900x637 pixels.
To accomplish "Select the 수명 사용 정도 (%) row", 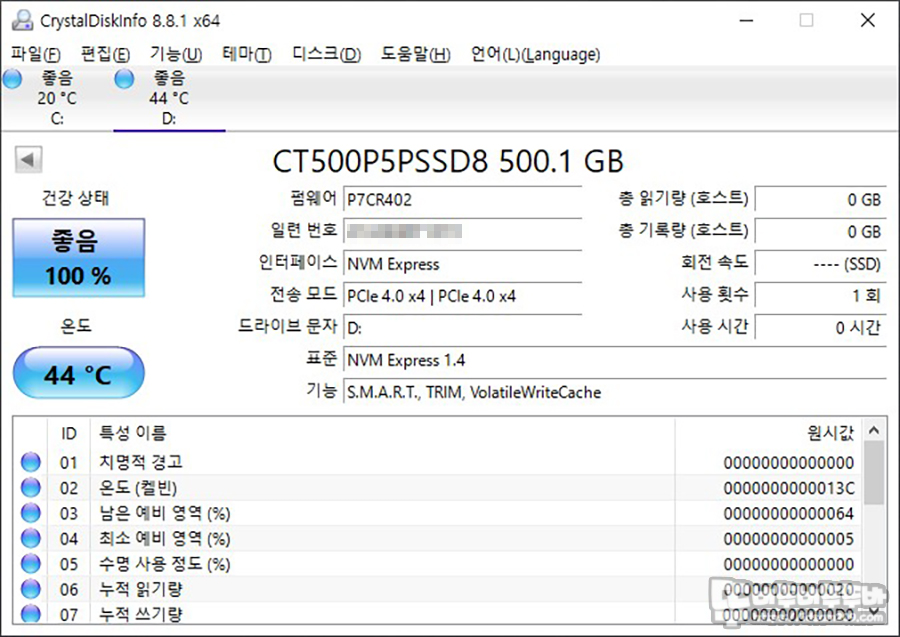I will [437, 564].
